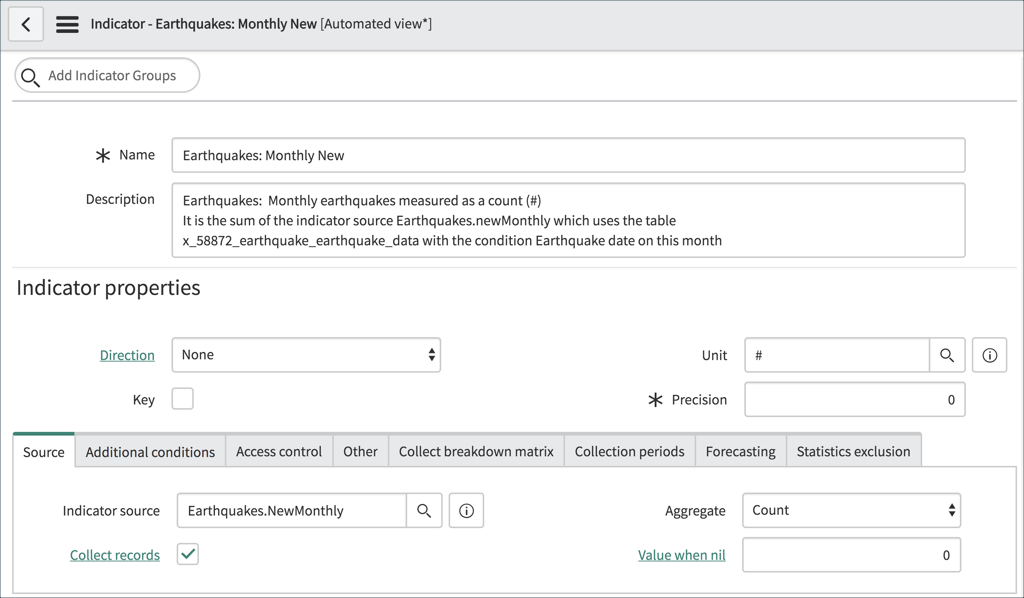Disable the Collect records checkbox

tap(187, 554)
